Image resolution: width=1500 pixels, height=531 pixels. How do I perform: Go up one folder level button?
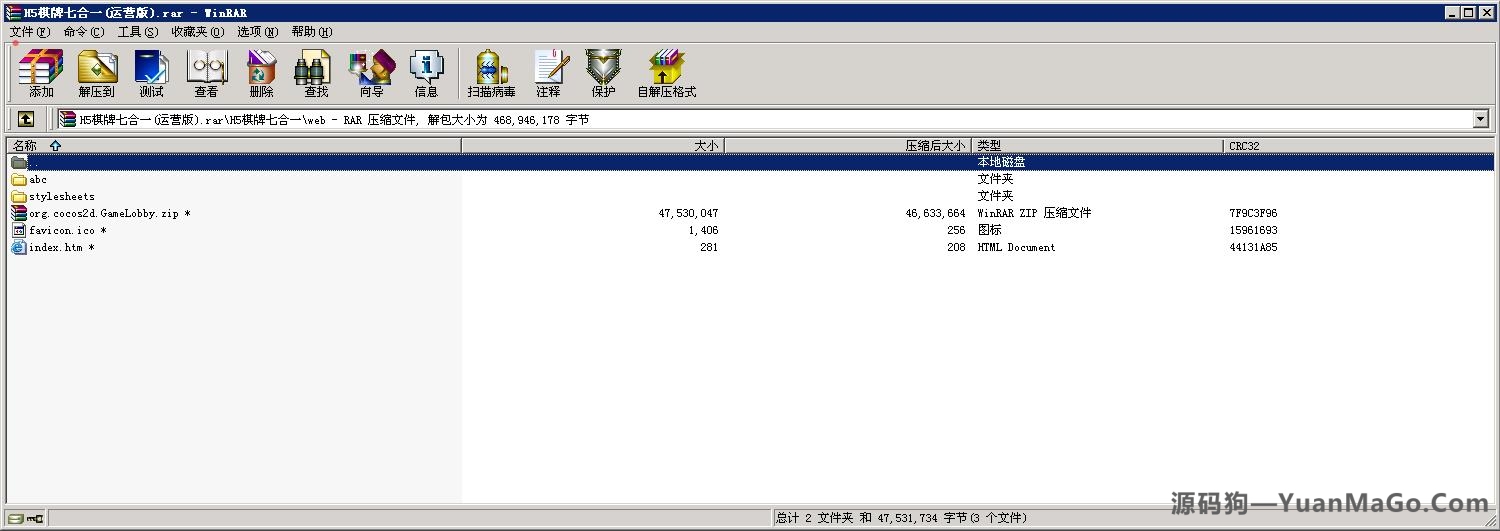26,119
